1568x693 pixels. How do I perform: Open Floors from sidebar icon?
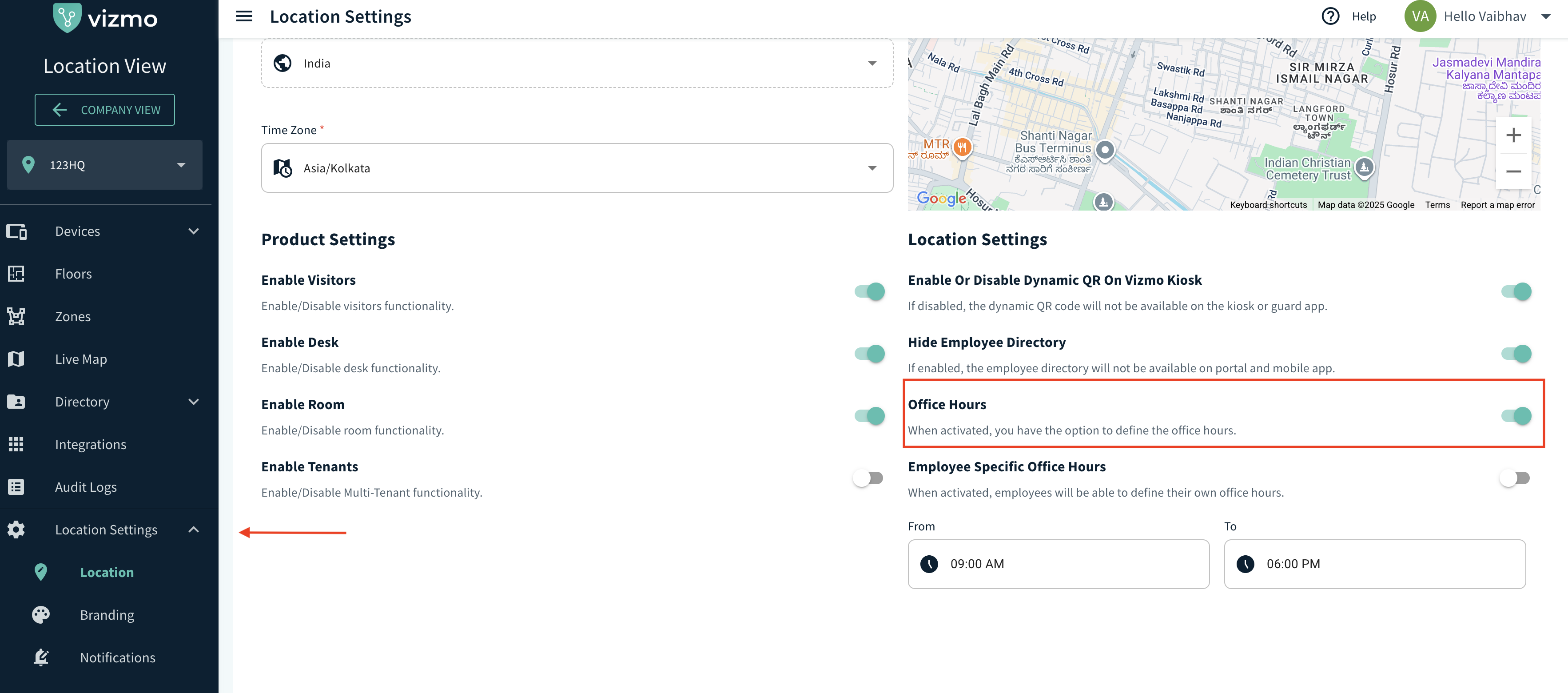point(16,274)
